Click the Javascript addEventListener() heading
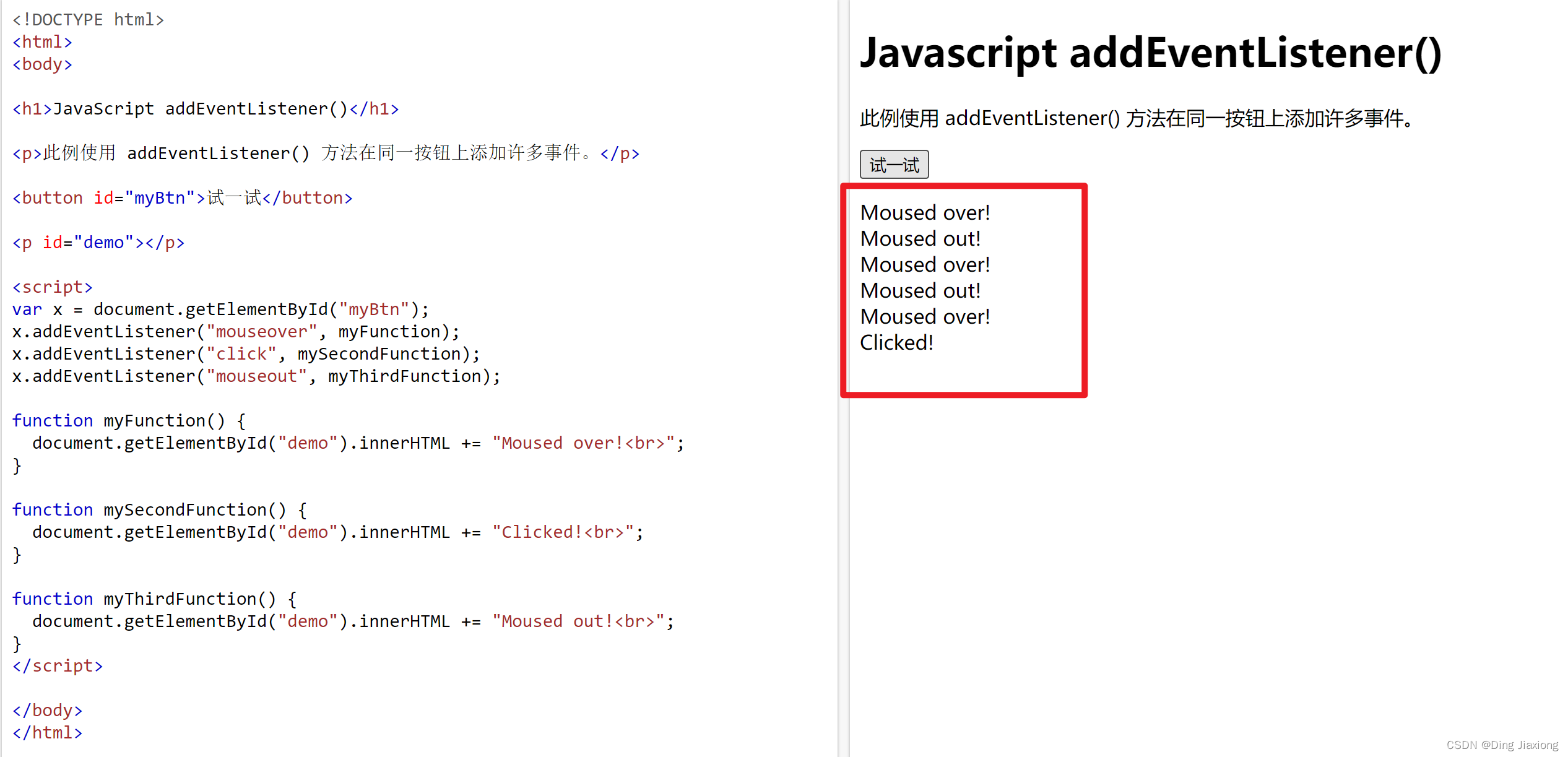This screenshot has height=757, width=1568. point(1151,53)
